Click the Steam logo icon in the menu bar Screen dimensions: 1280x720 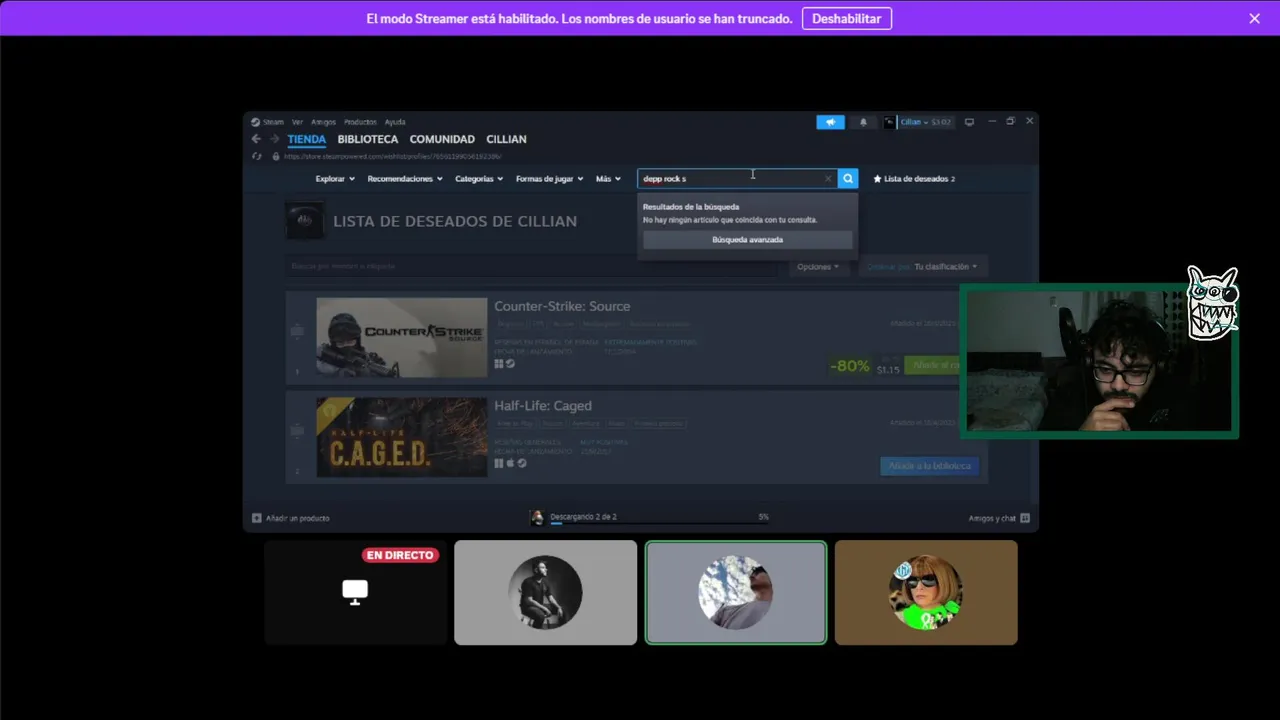[256, 122]
